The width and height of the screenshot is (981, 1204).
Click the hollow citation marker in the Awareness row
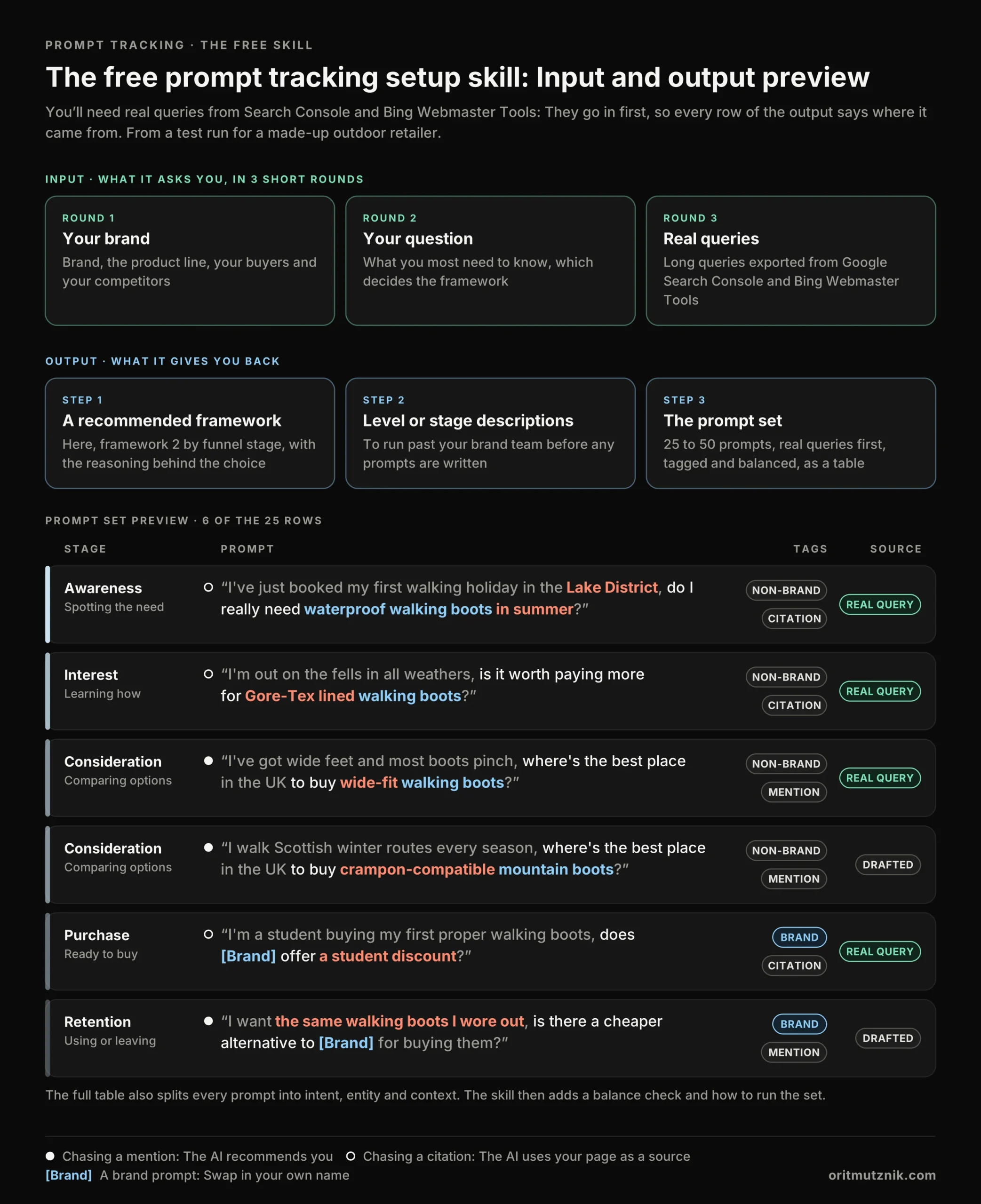[208, 587]
